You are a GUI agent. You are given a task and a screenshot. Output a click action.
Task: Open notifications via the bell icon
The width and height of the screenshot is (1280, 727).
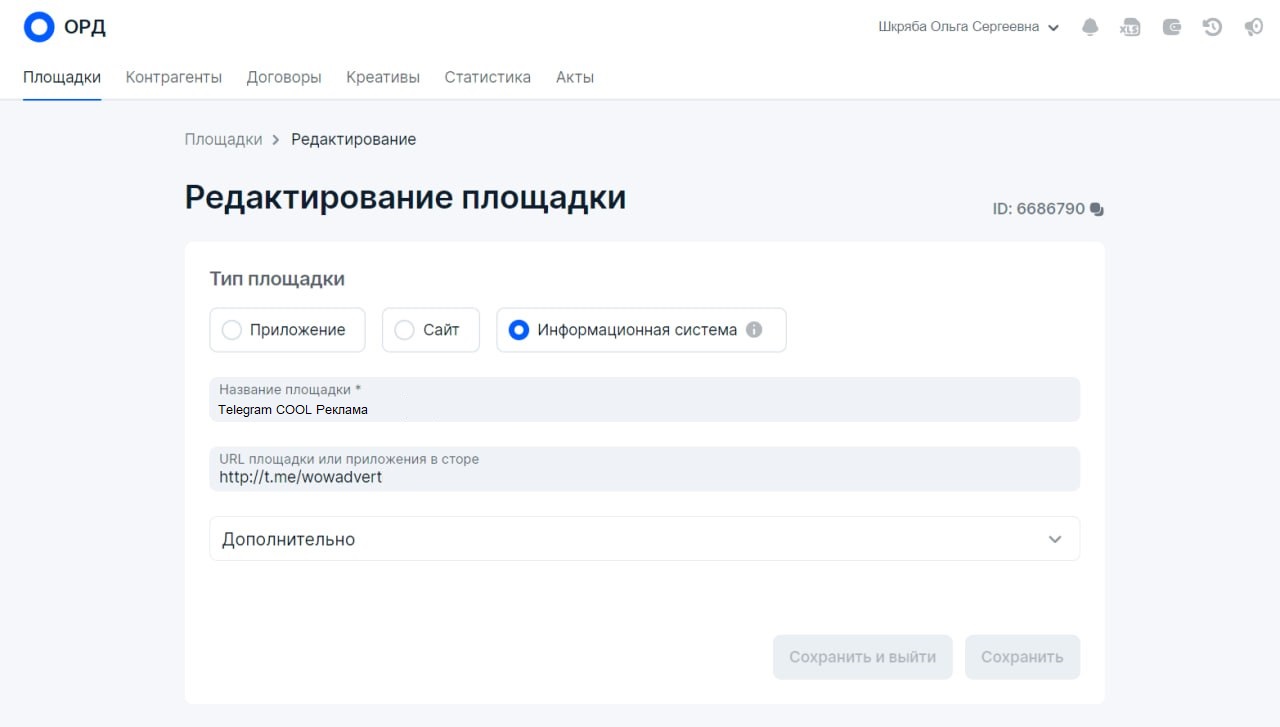1090,28
